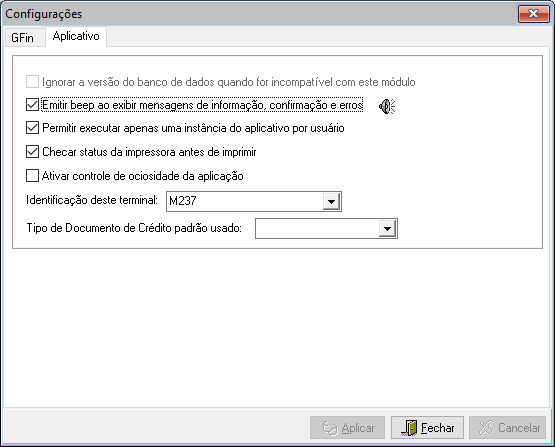This screenshot has width=555, height=447.
Task: Enable Ativar controle de ociosidade checkbox
Action: [32, 176]
